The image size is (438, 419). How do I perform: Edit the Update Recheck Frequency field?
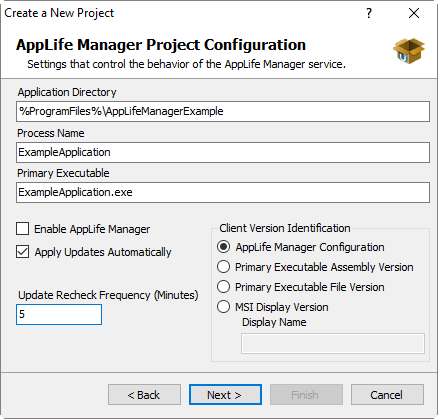(x=59, y=314)
